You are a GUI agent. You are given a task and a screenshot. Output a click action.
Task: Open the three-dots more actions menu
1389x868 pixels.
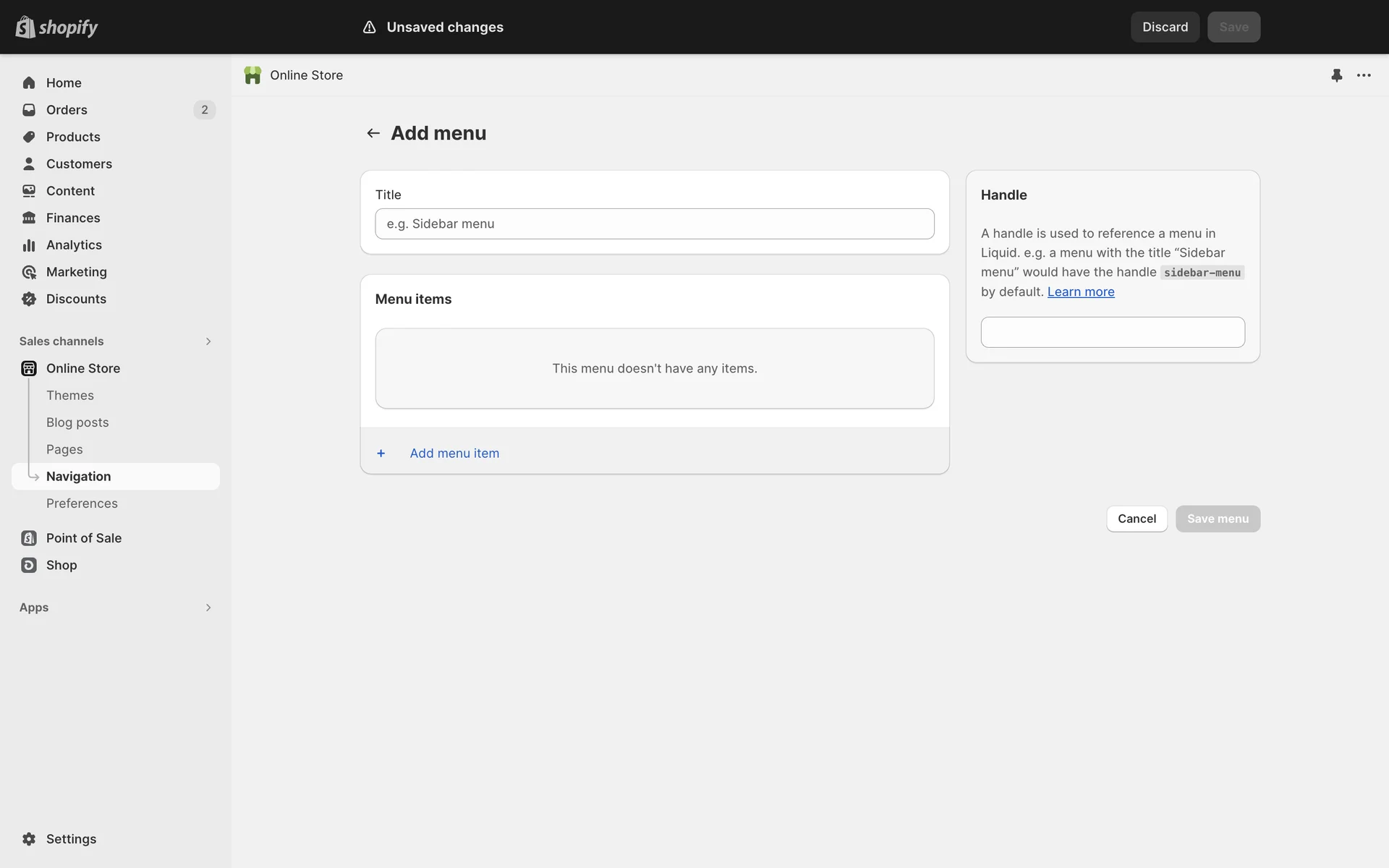click(x=1364, y=75)
